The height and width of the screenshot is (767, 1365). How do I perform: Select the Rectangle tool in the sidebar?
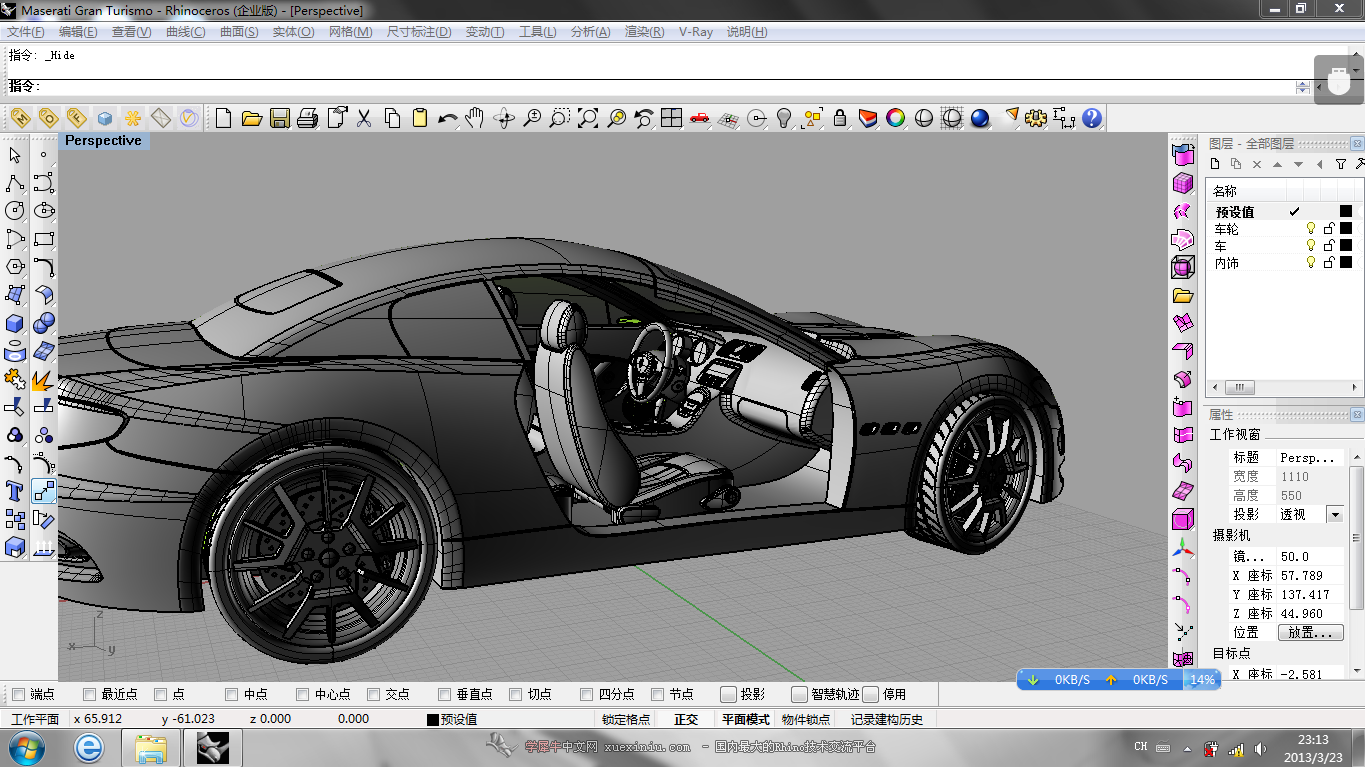[x=43, y=239]
